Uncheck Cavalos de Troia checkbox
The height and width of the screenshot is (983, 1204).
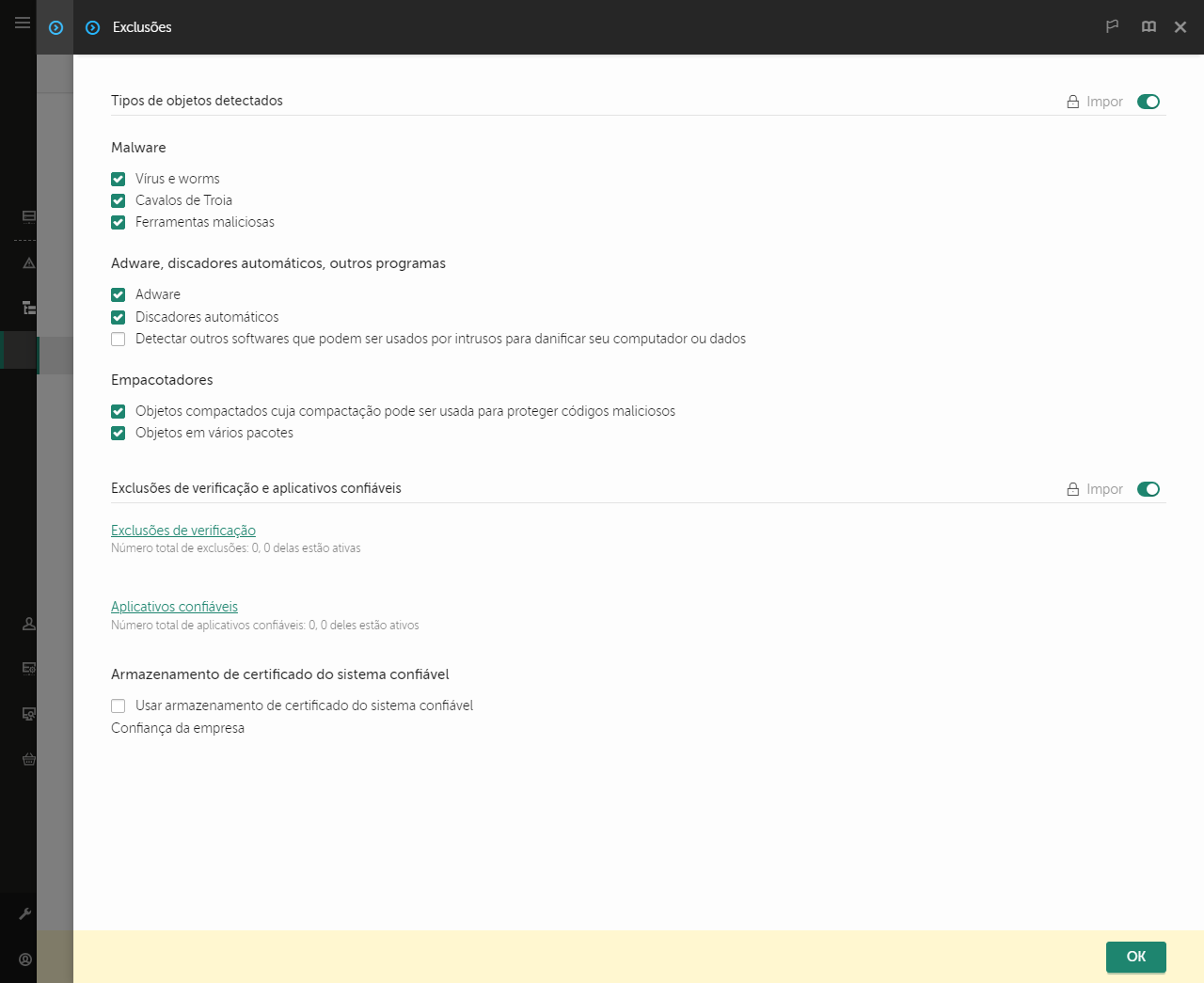pyautogui.click(x=119, y=200)
